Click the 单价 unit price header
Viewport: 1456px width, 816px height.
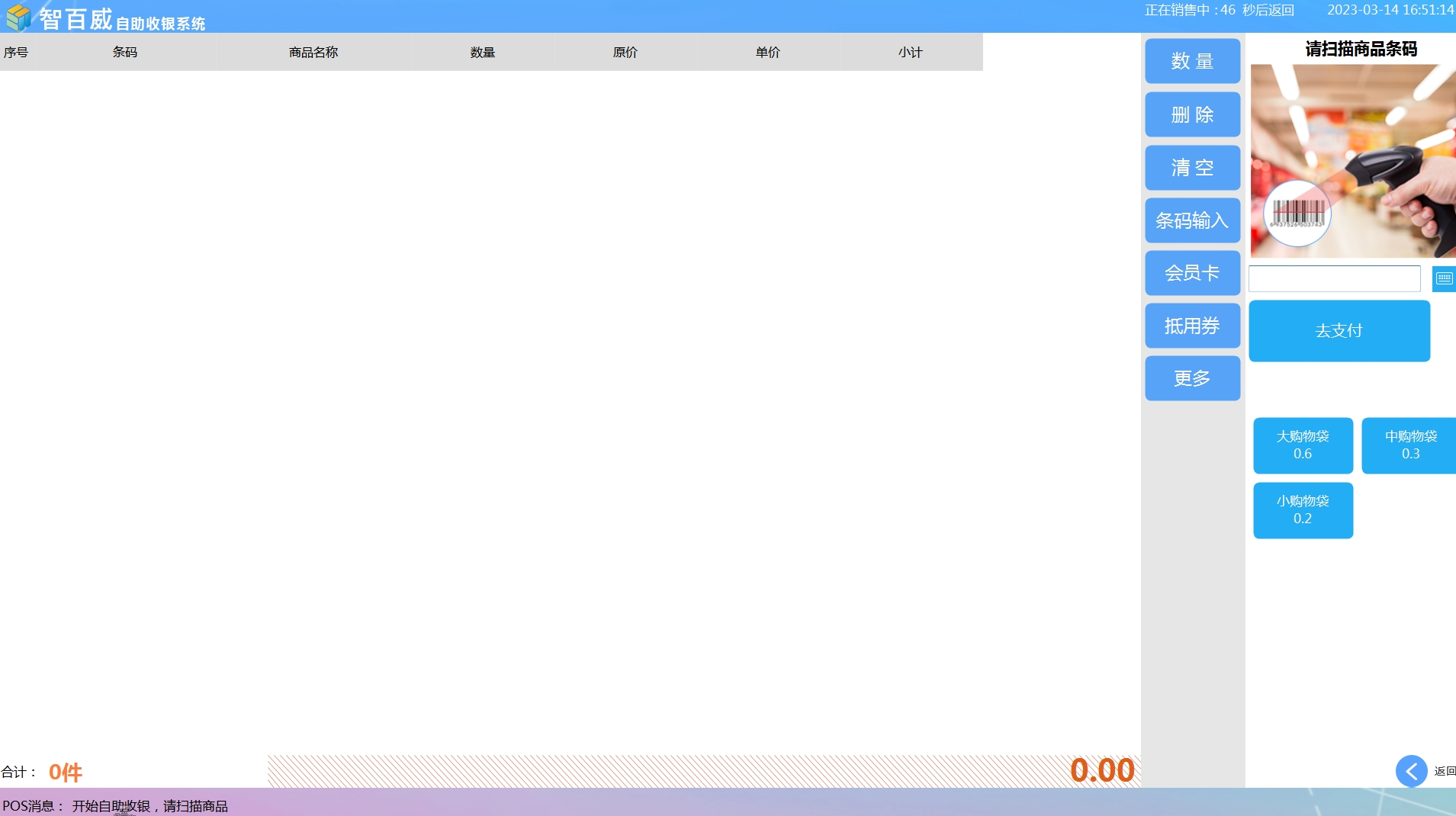coord(767,53)
